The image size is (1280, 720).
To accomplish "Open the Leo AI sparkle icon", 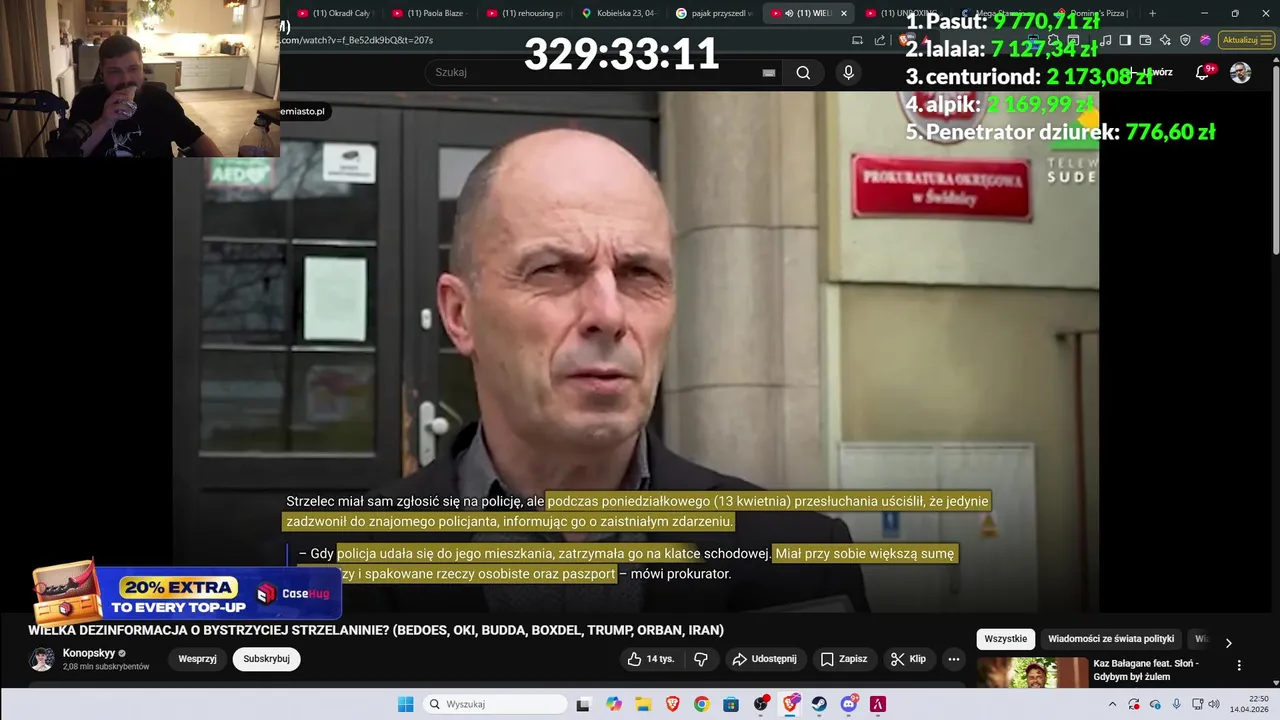I will (x=1165, y=40).
